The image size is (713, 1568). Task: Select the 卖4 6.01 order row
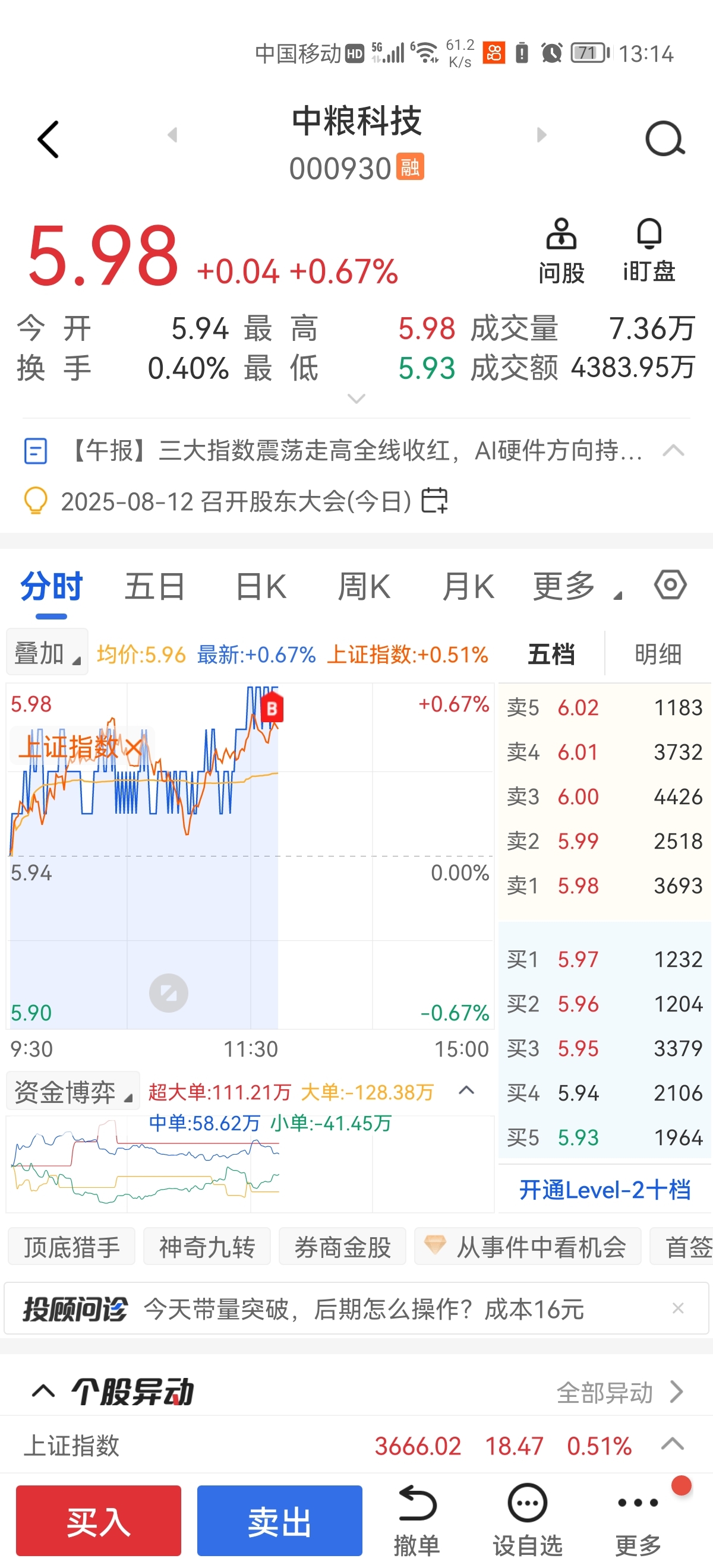(x=605, y=752)
